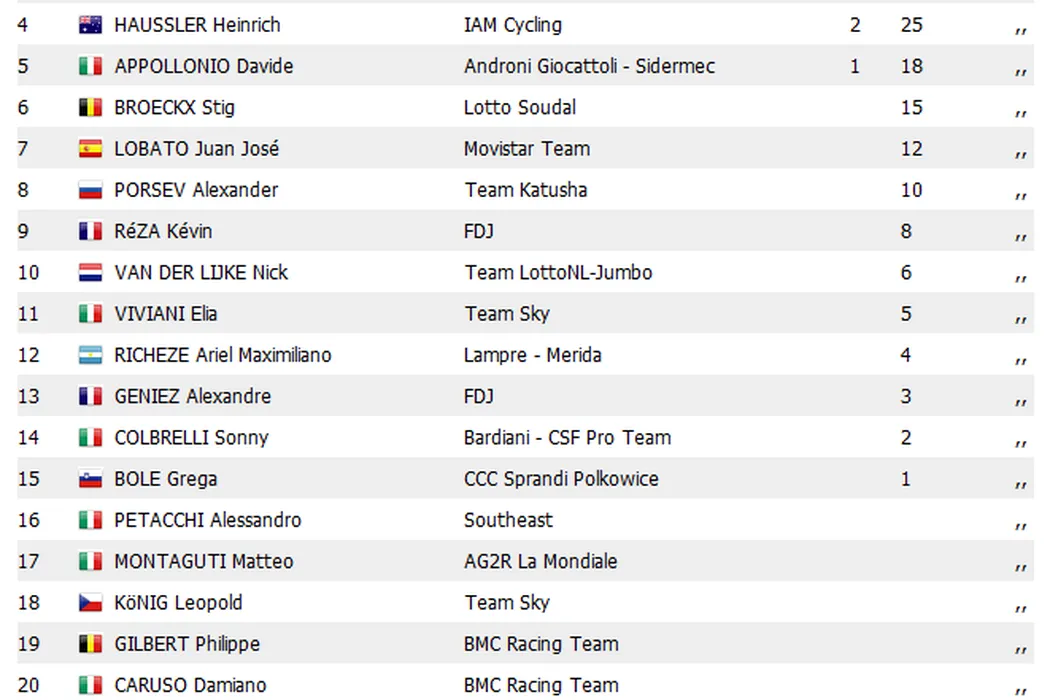Click Dutch flag beside Van der Lijke

coord(90,273)
